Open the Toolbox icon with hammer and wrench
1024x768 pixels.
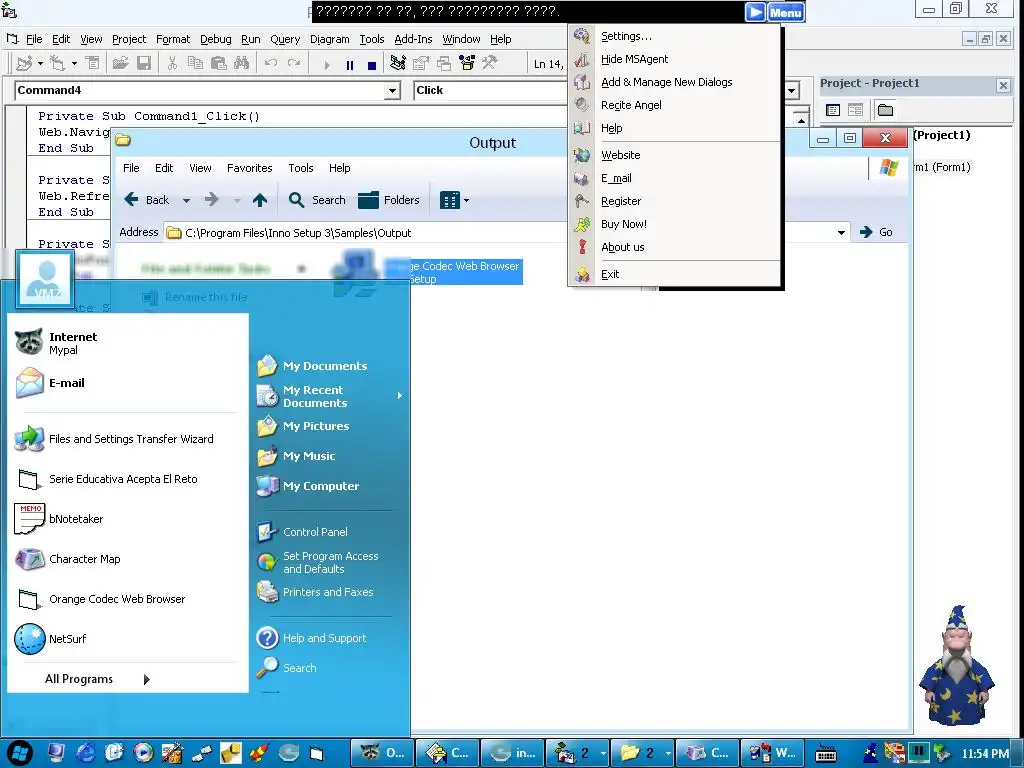(489, 63)
